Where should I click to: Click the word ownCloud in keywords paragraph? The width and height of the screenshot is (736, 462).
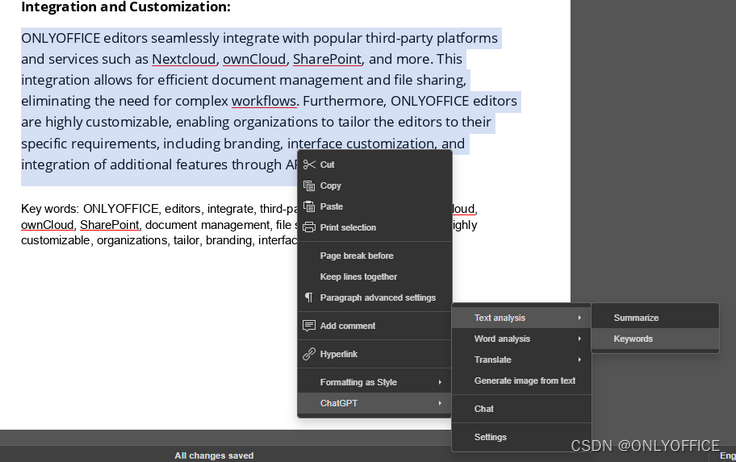click(47, 225)
